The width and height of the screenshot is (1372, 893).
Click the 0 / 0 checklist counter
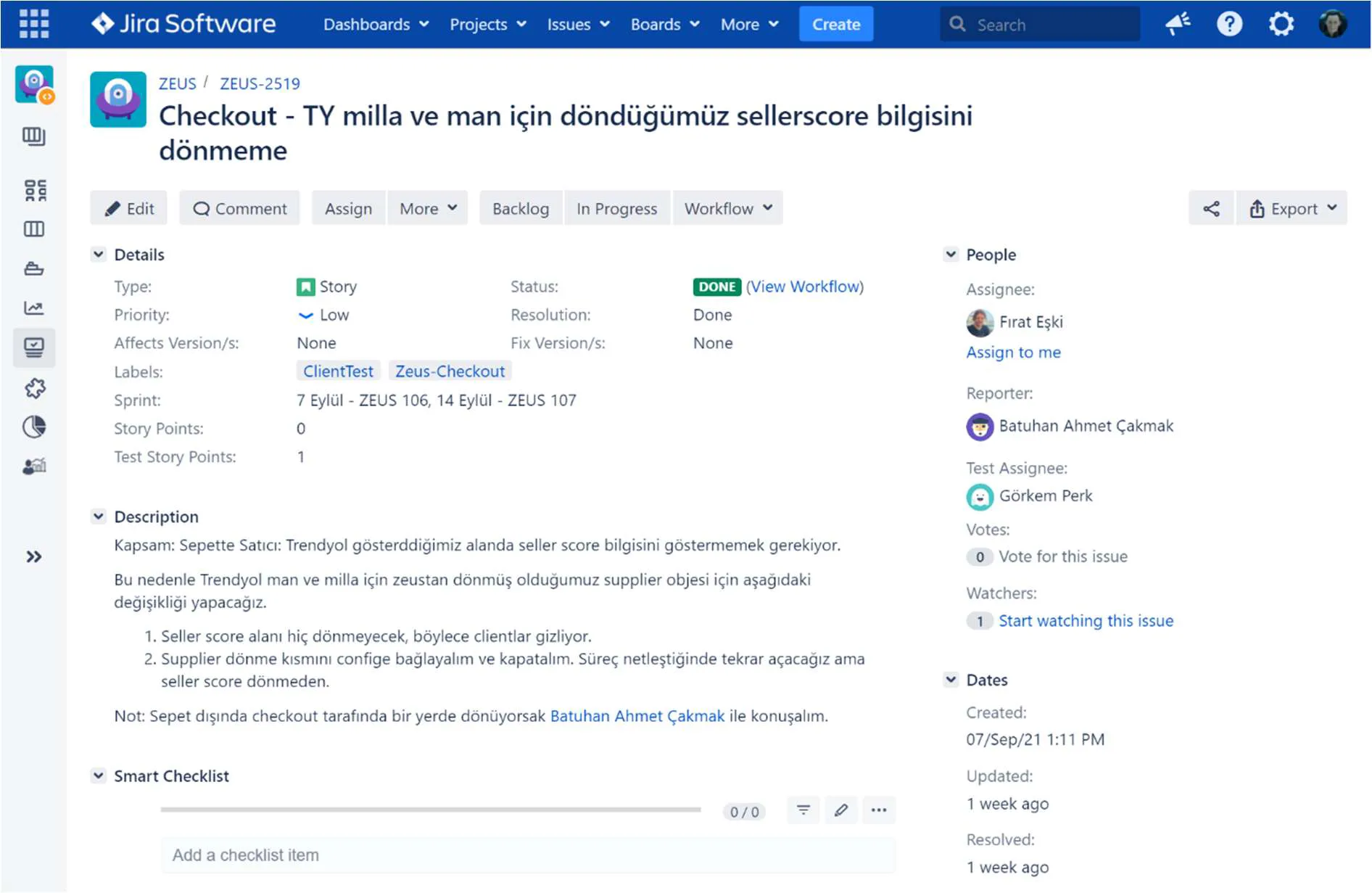[x=744, y=812]
